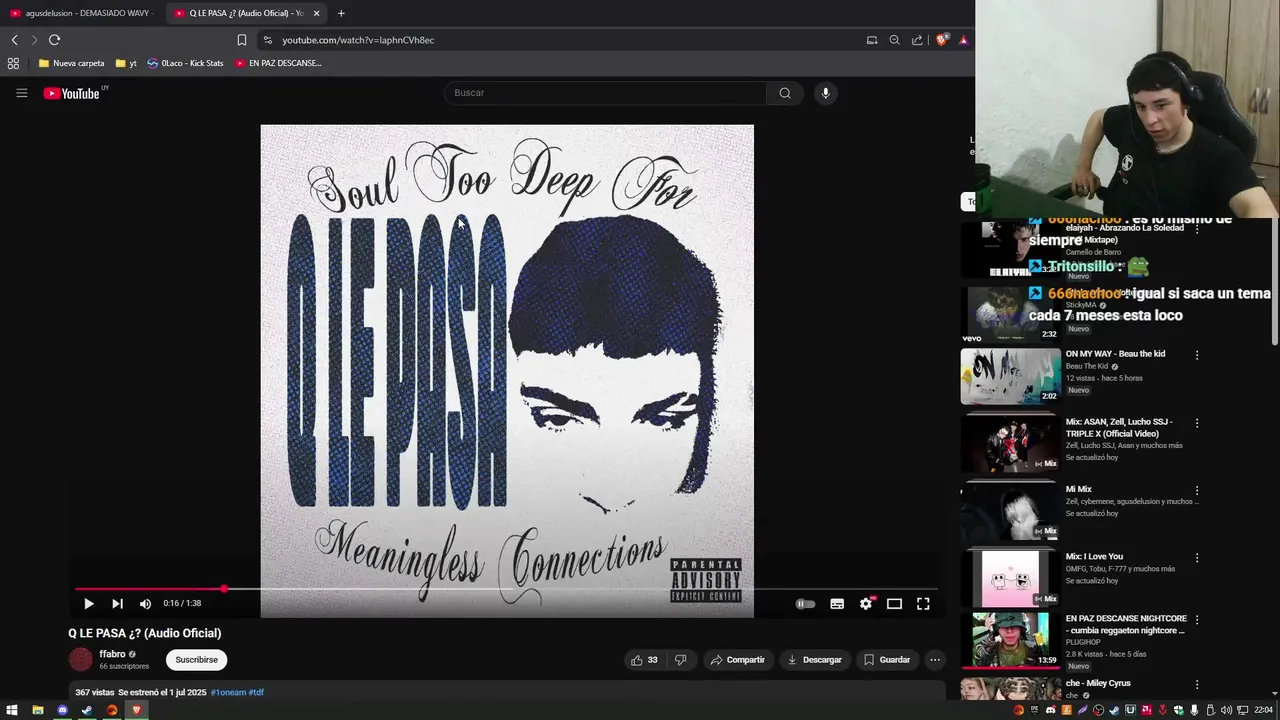Open ON MY WAY - Beau the kid thumbnail

pyautogui.click(x=1010, y=376)
